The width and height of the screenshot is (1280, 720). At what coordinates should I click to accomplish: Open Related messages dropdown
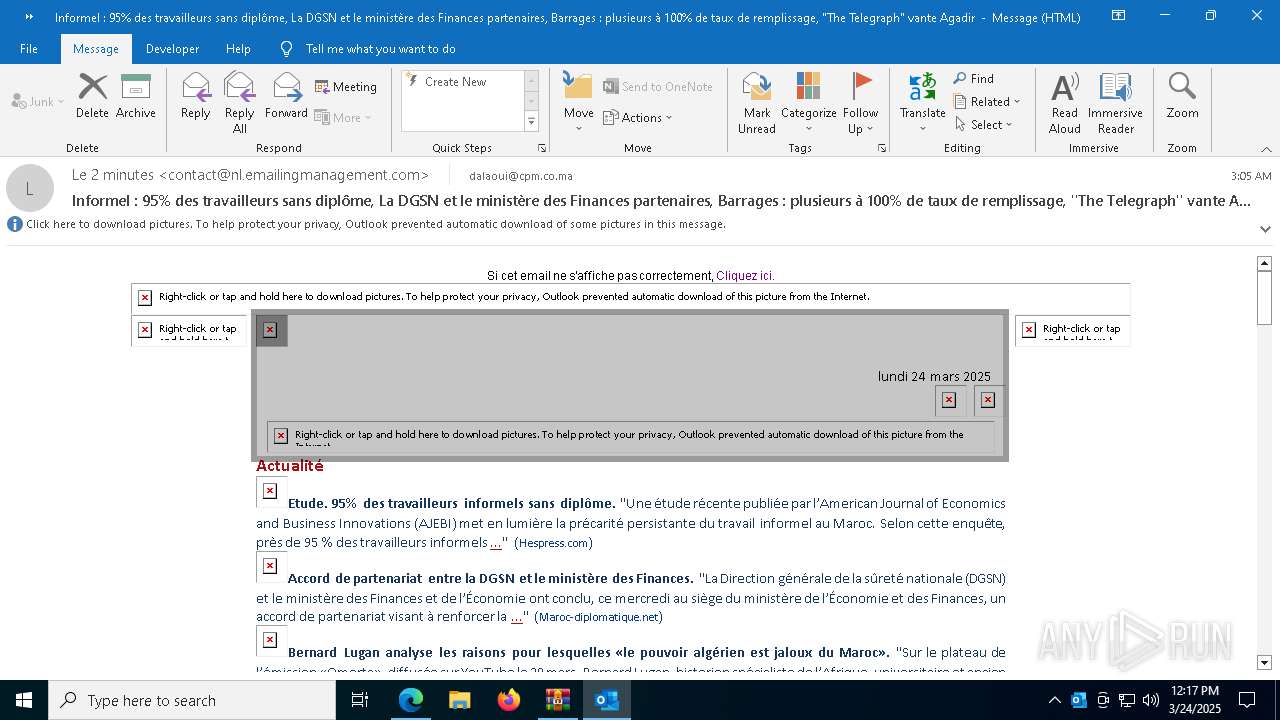tap(987, 102)
